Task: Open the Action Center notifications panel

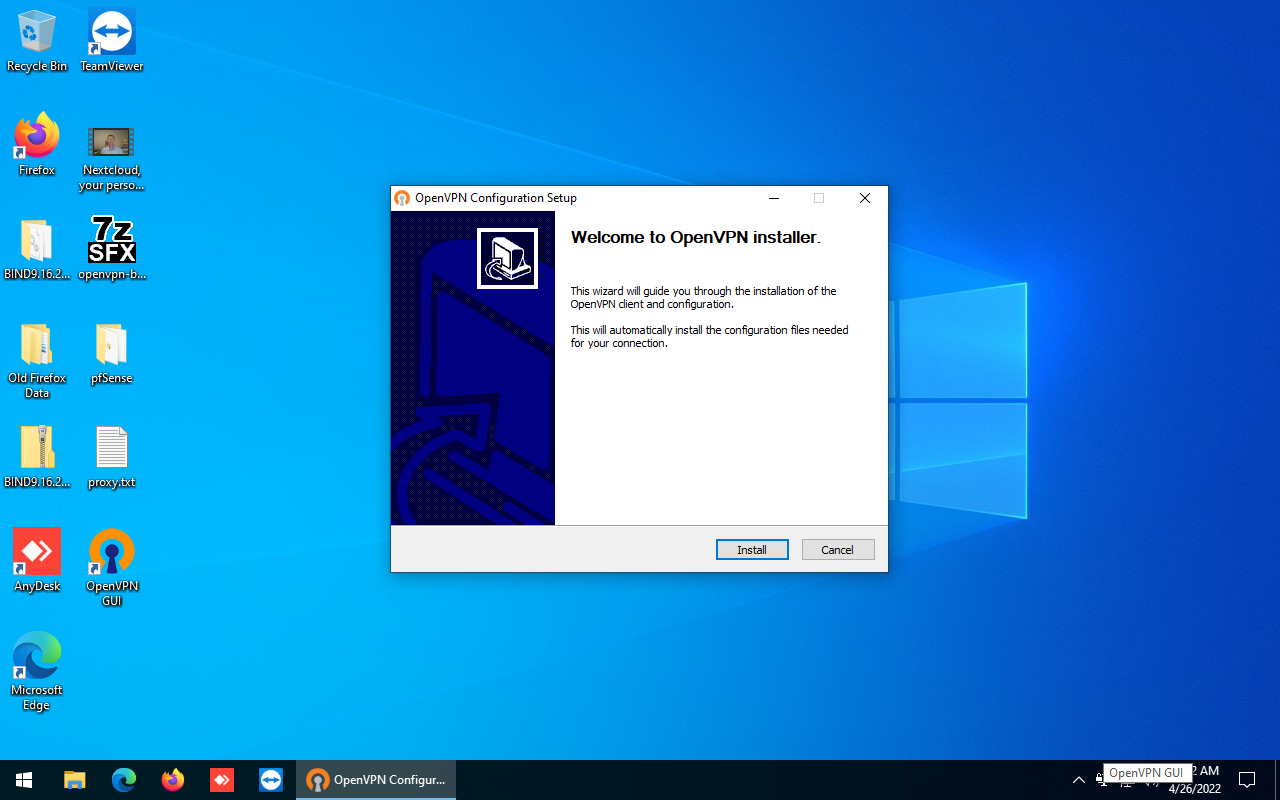Action: 1247,779
